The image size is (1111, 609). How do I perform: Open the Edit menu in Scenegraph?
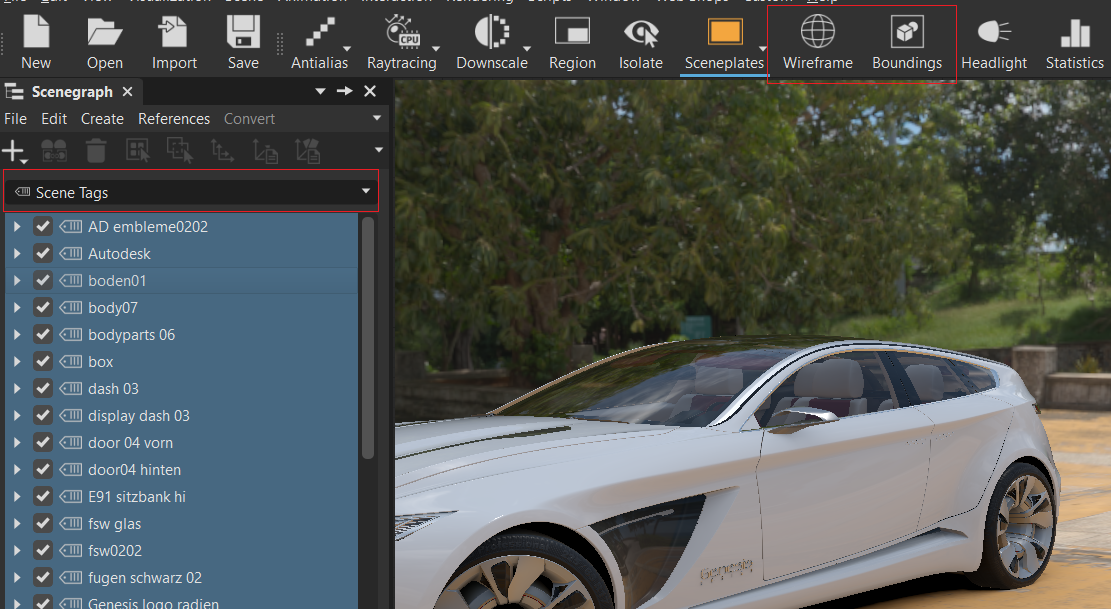pos(53,118)
